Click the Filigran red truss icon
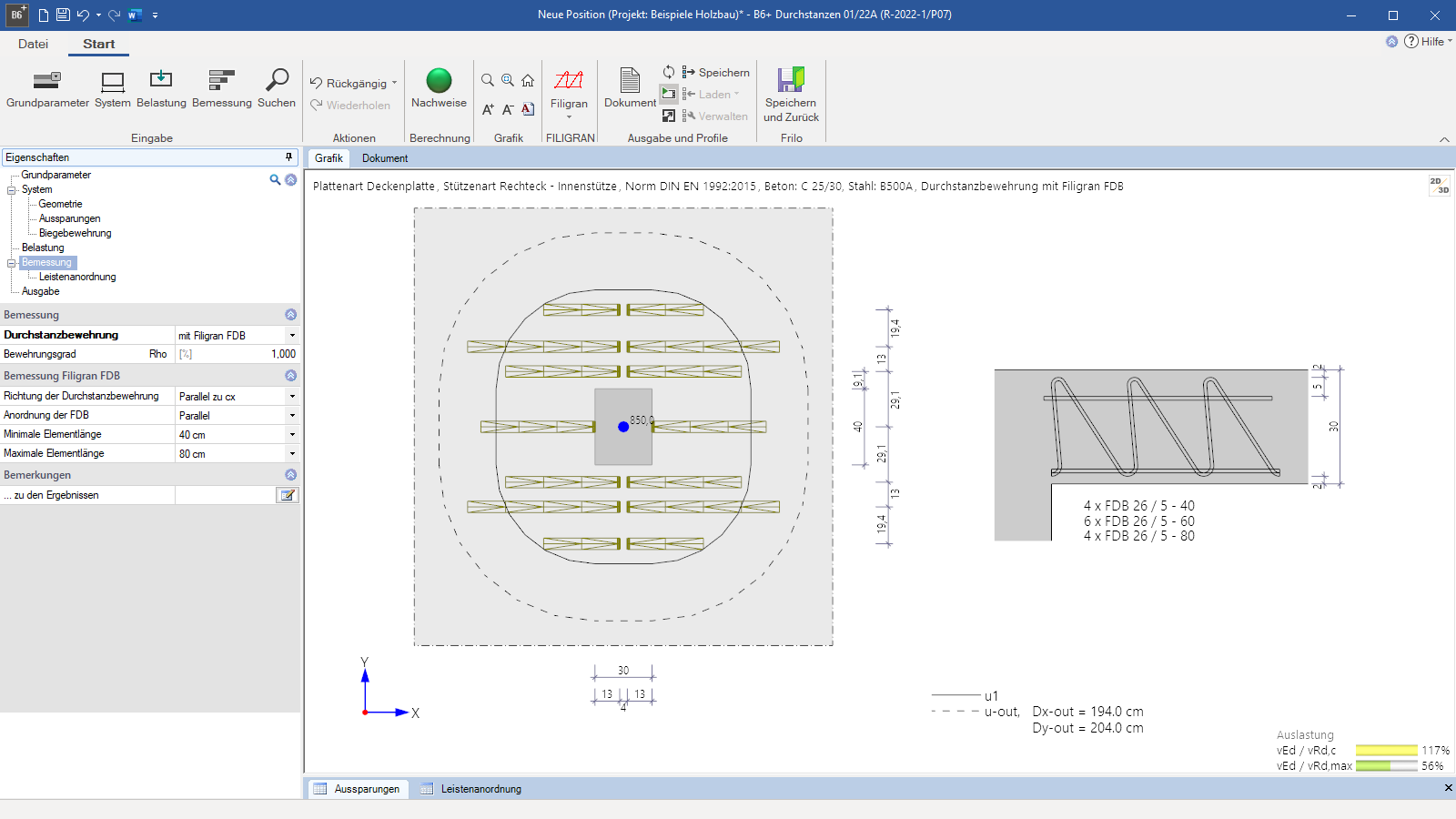The width and height of the screenshot is (1456, 819). [x=569, y=81]
